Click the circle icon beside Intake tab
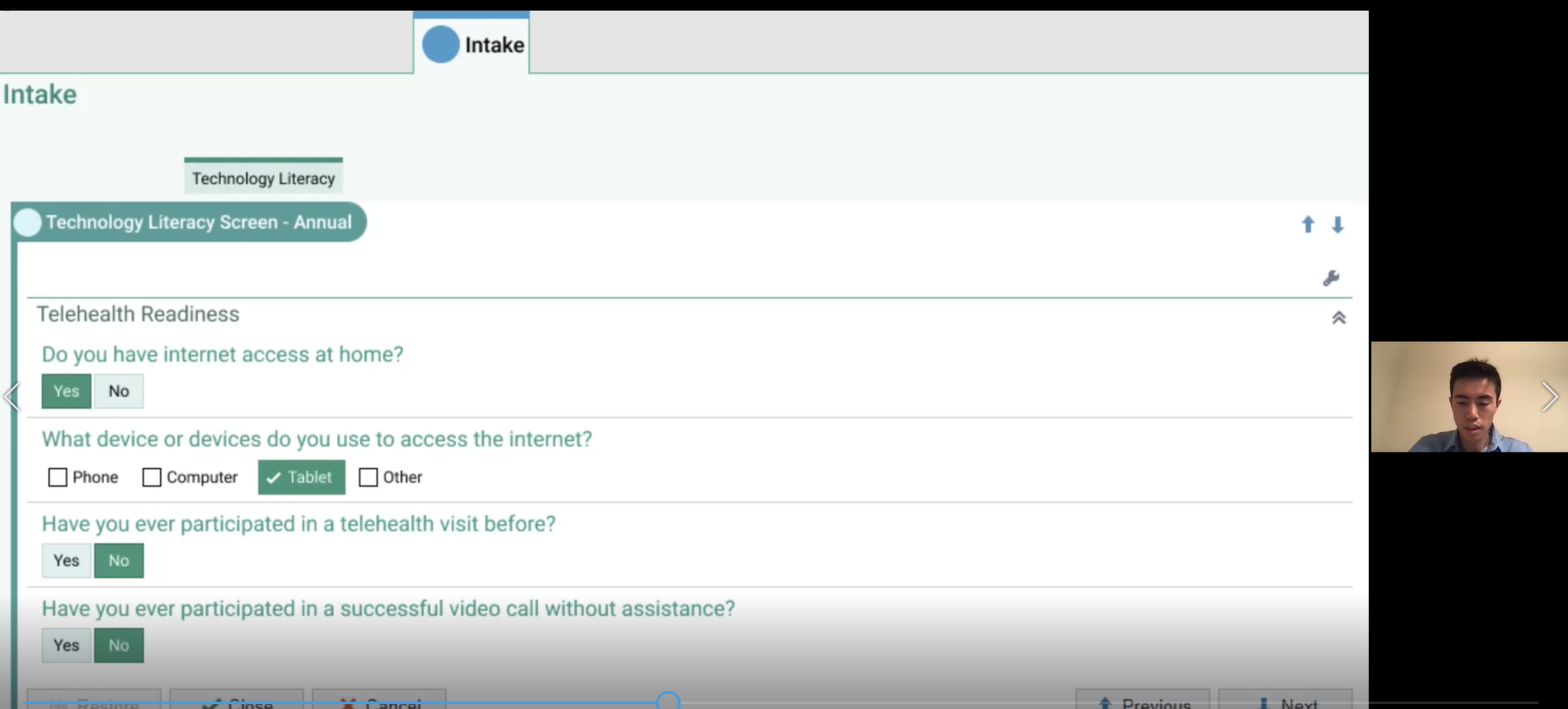 pyautogui.click(x=440, y=44)
